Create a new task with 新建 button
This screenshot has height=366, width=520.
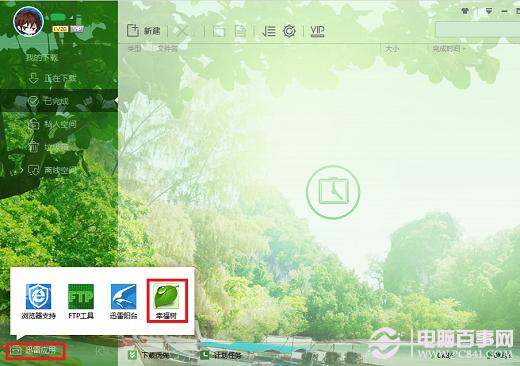pyautogui.click(x=144, y=31)
